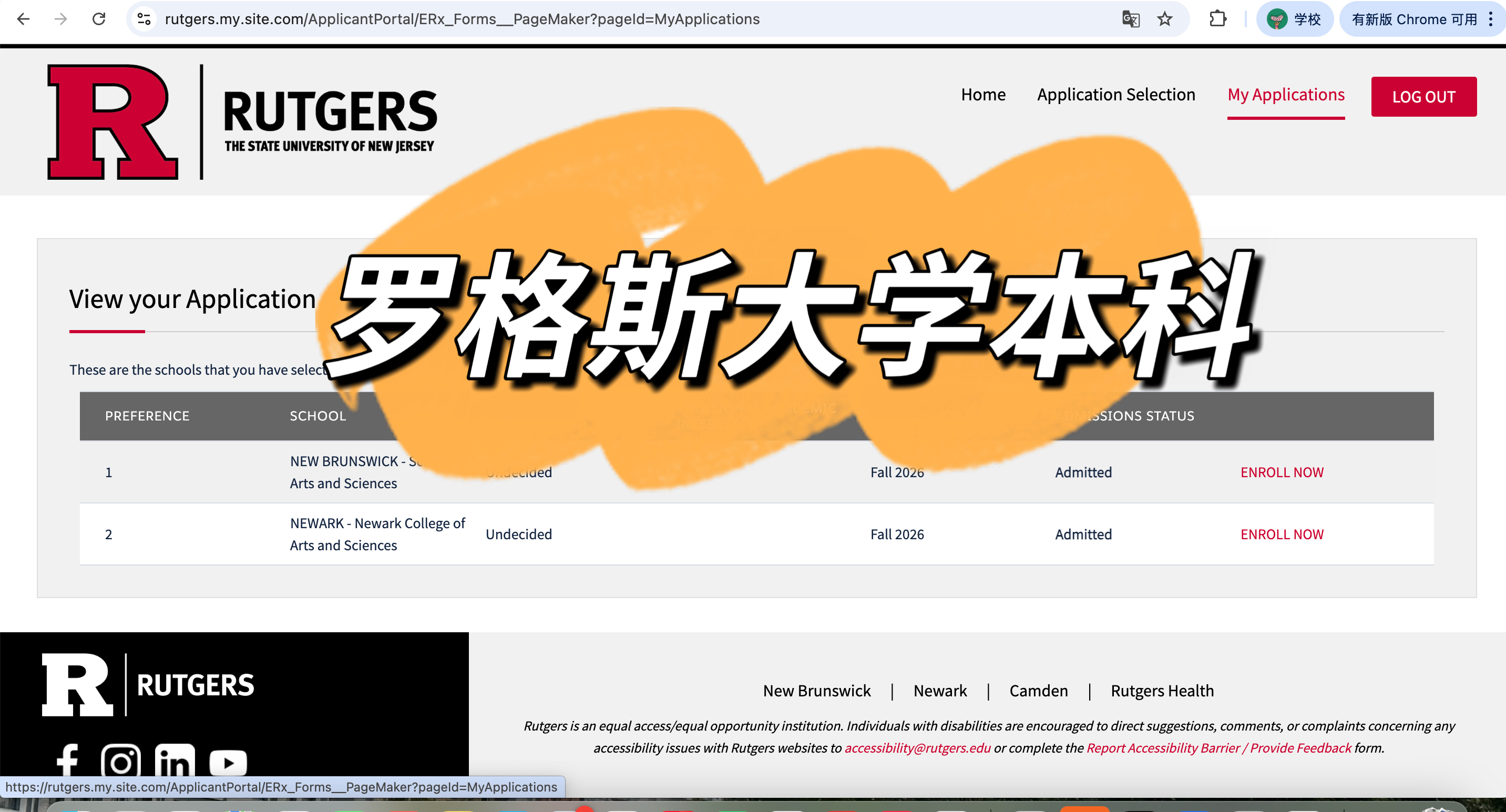Click 'Admitted' status in the New Brunswick row
The height and width of the screenshot is (812, 1506).
1083,472
